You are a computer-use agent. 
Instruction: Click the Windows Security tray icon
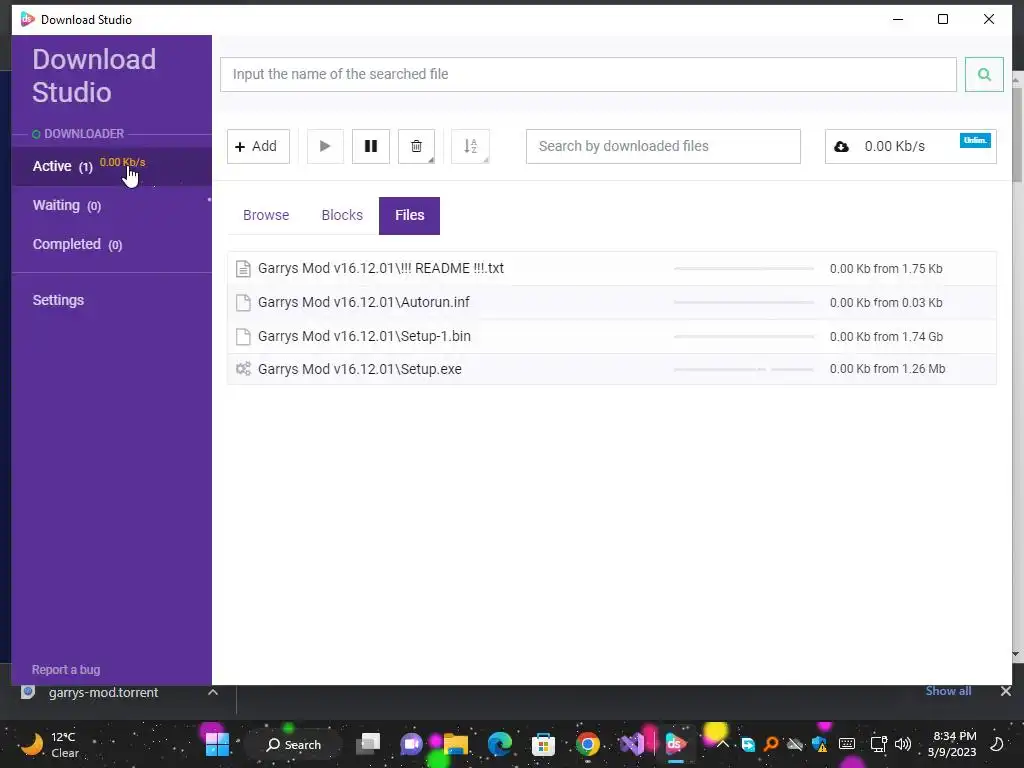coord(820,744)
